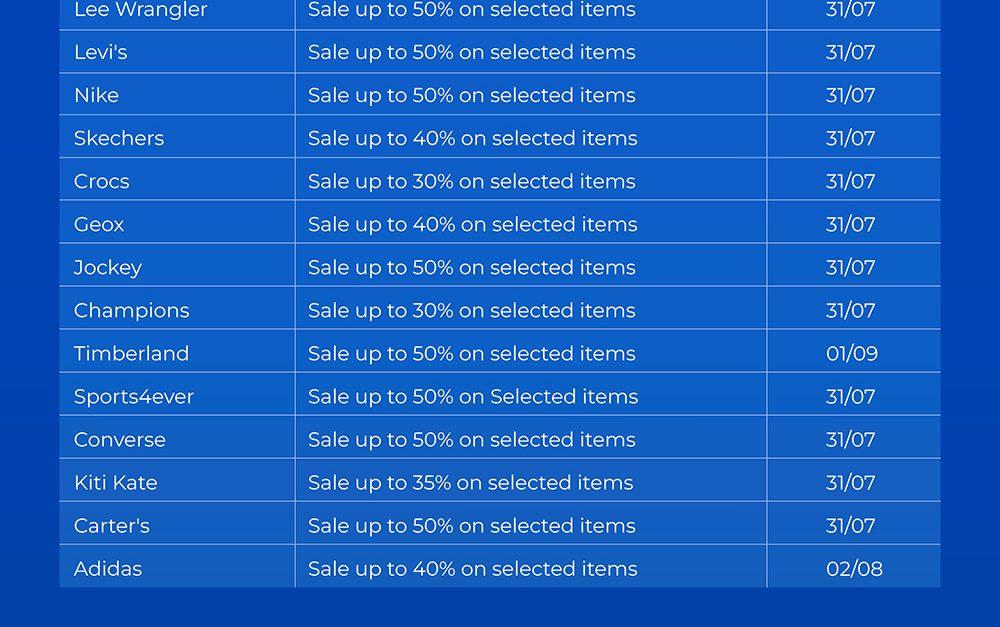Click Timberland's 01/09 end date
This screenshot has width=1000, height=627.
click(852, 353)
